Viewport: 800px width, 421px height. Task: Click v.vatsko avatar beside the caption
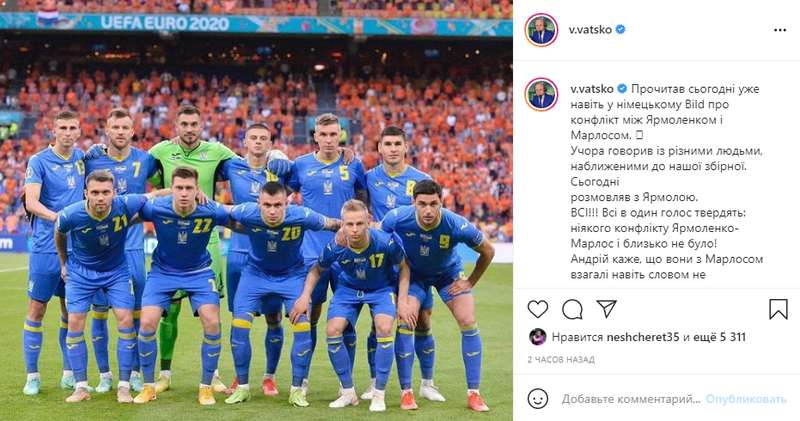coord(541,94)
